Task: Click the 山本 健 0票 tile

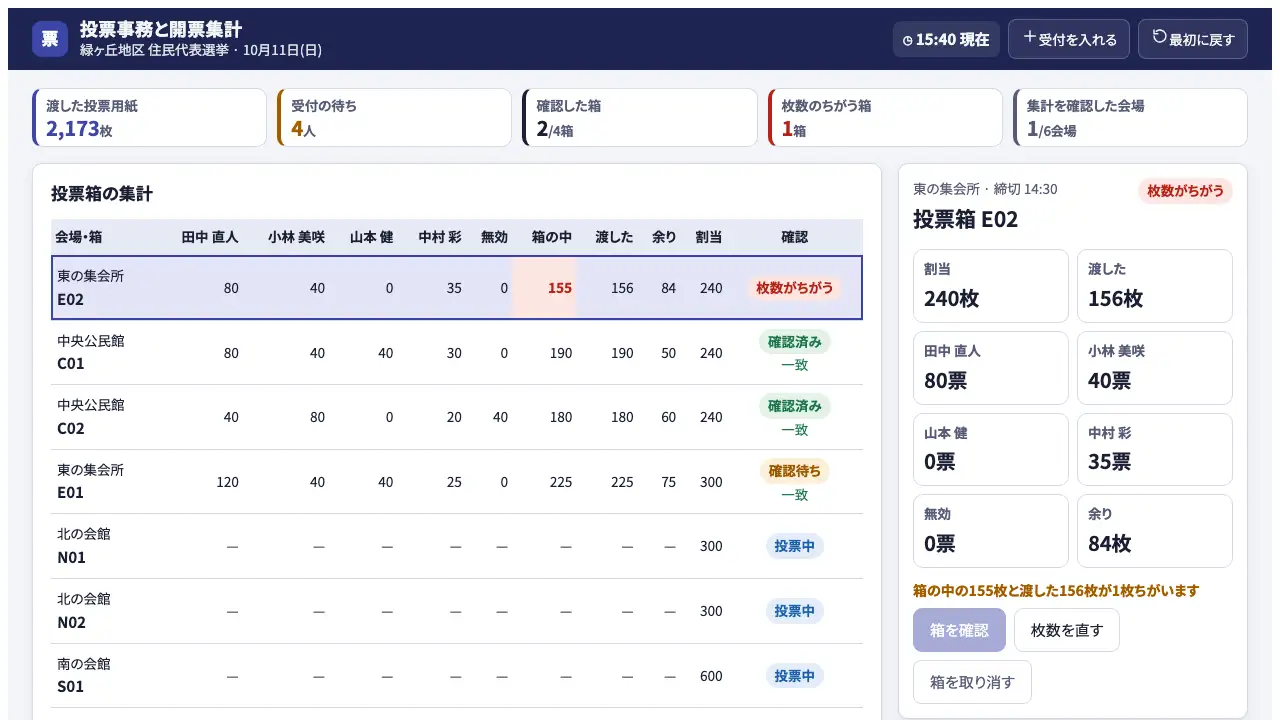Action: (x=991, y=450)
